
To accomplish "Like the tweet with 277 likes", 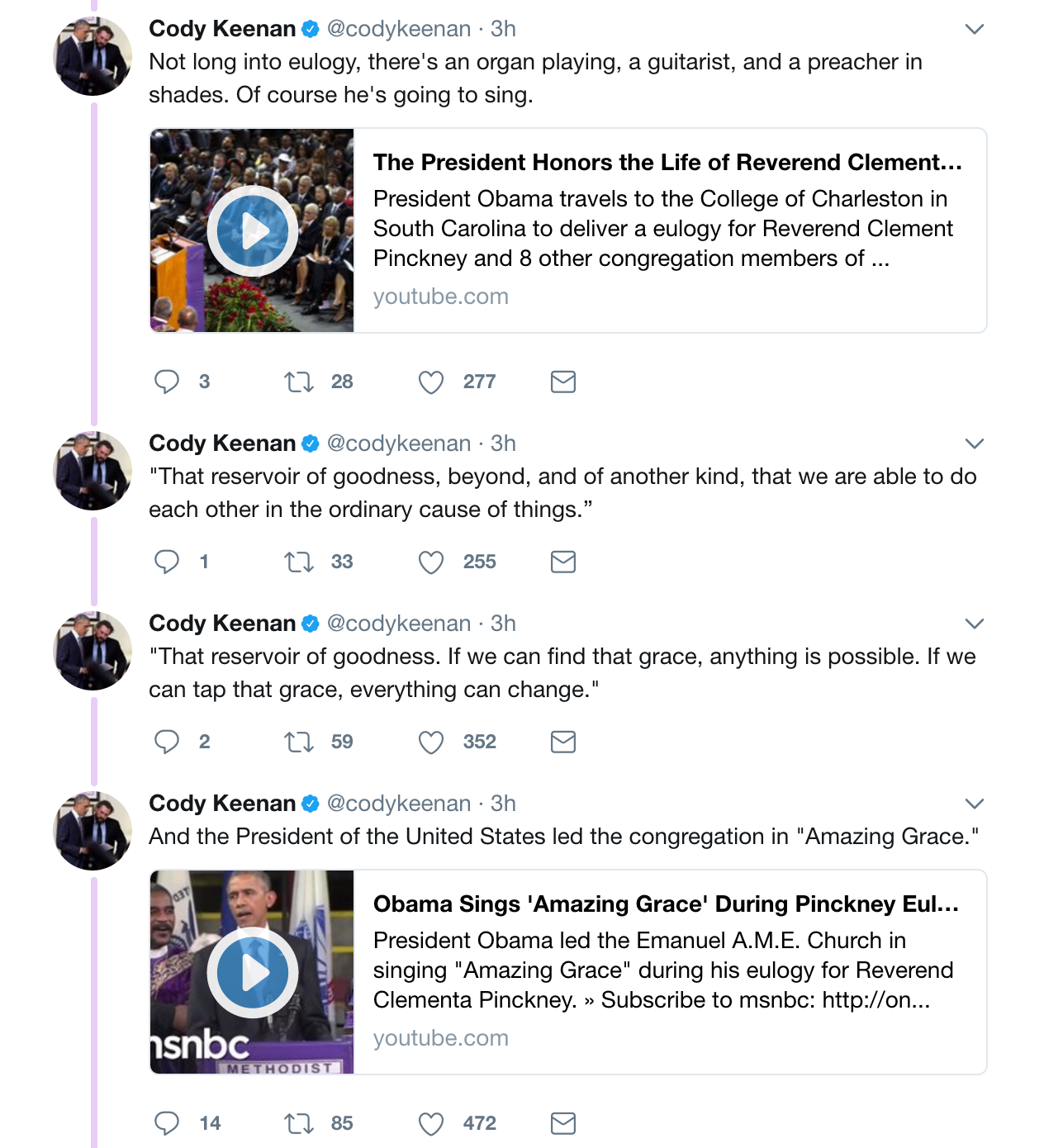I will click(431, 382).
